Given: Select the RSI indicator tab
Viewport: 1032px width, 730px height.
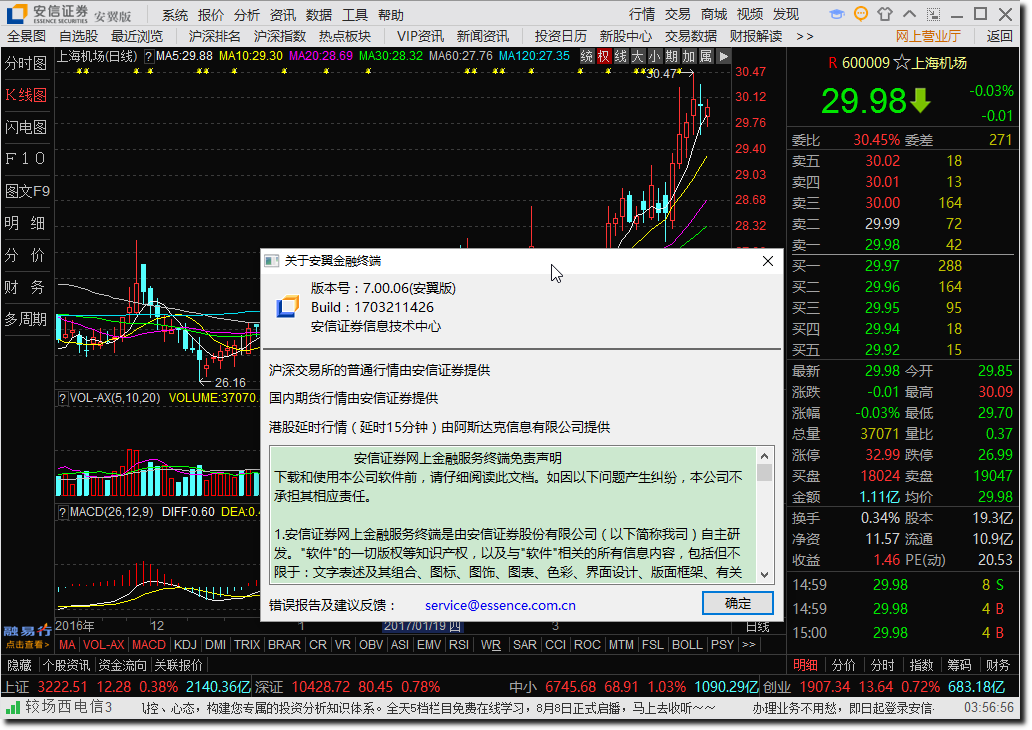Looking at the screenshot, I should click(459, 645).
